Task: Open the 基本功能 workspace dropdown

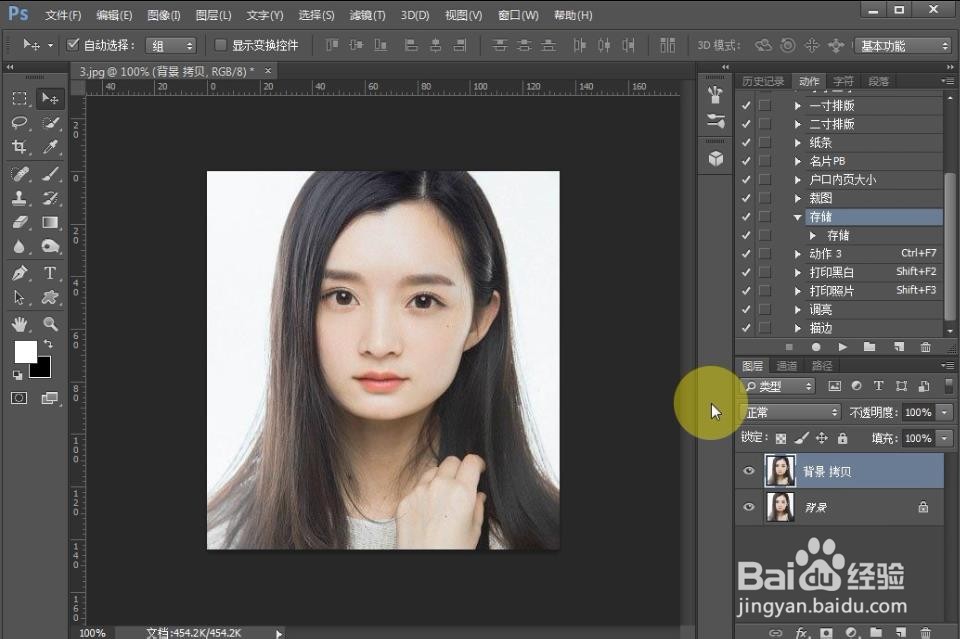Action: click(902, 46)
